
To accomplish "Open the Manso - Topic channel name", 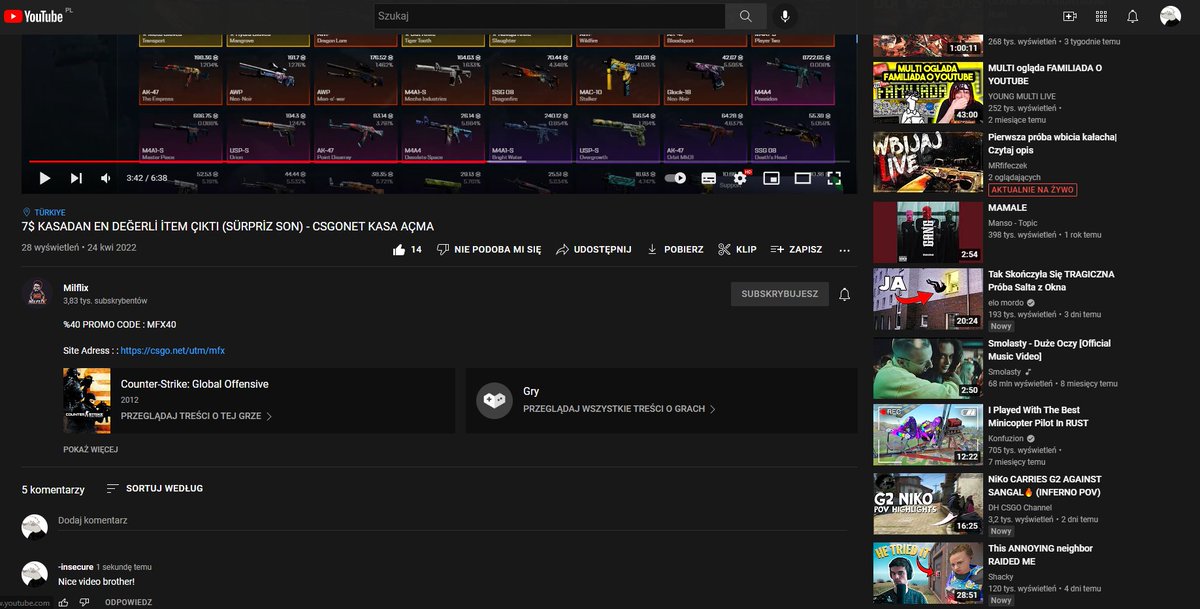I will coord(1014,221).
